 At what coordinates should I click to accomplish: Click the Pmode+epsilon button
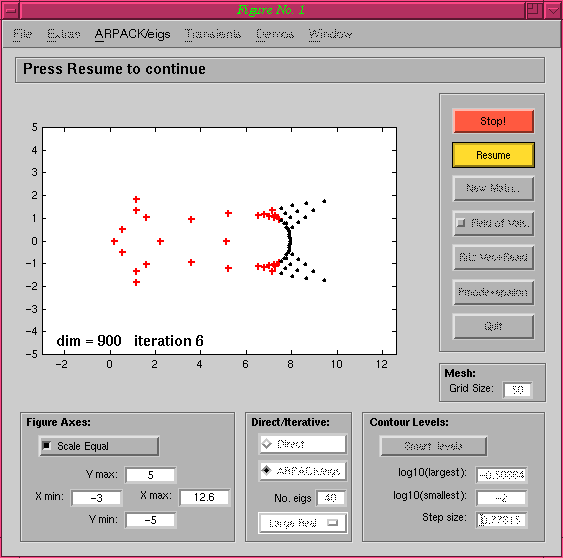(493, 292)
